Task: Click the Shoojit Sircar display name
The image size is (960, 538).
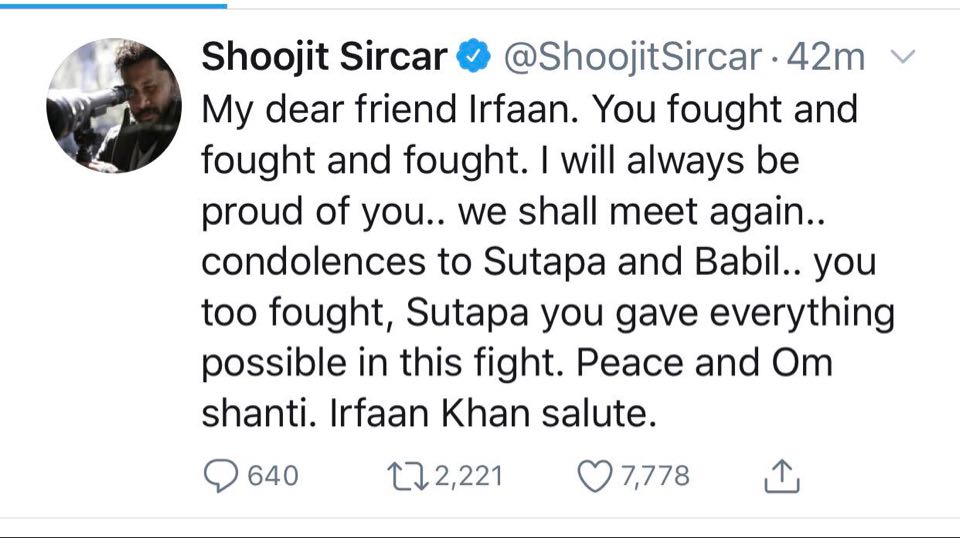Action: point(324,58)
